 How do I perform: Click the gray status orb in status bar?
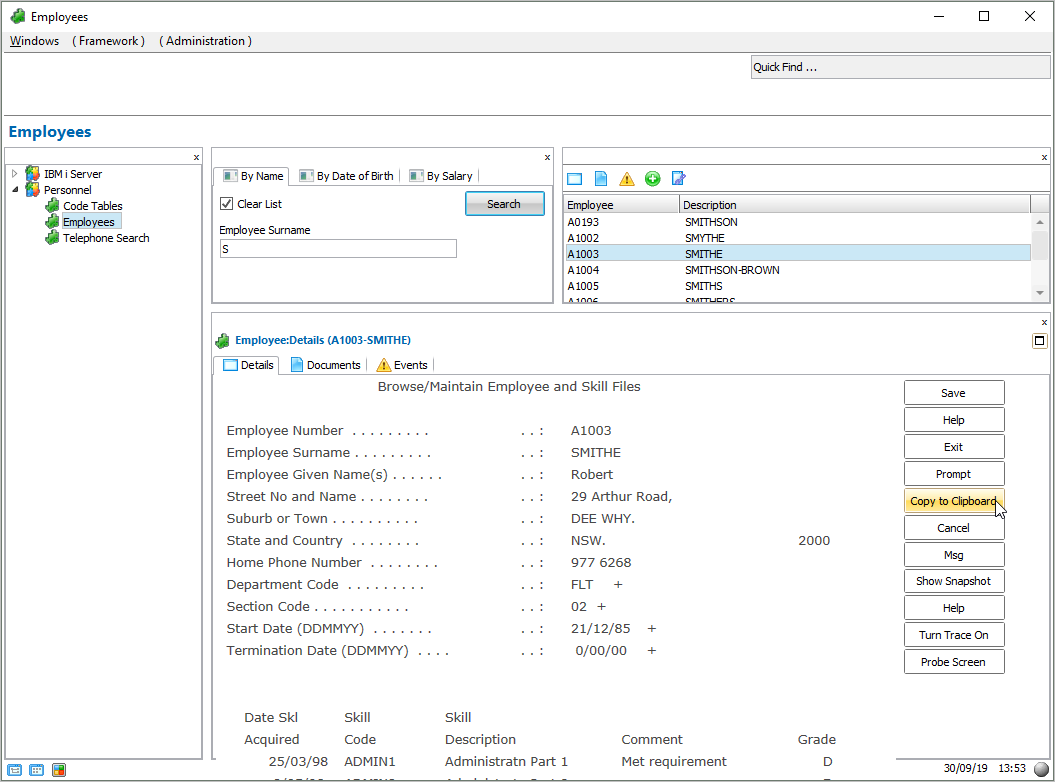[1040, 769]
